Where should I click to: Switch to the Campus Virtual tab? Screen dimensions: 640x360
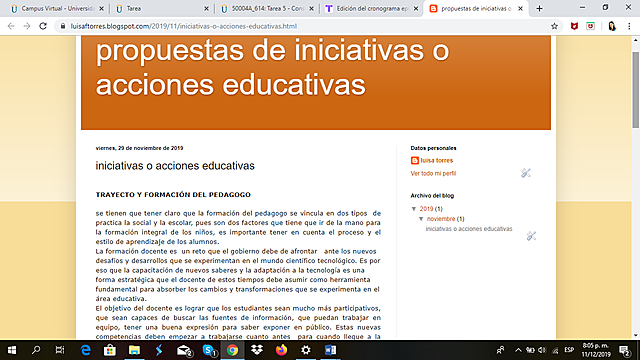coord(57,9)
